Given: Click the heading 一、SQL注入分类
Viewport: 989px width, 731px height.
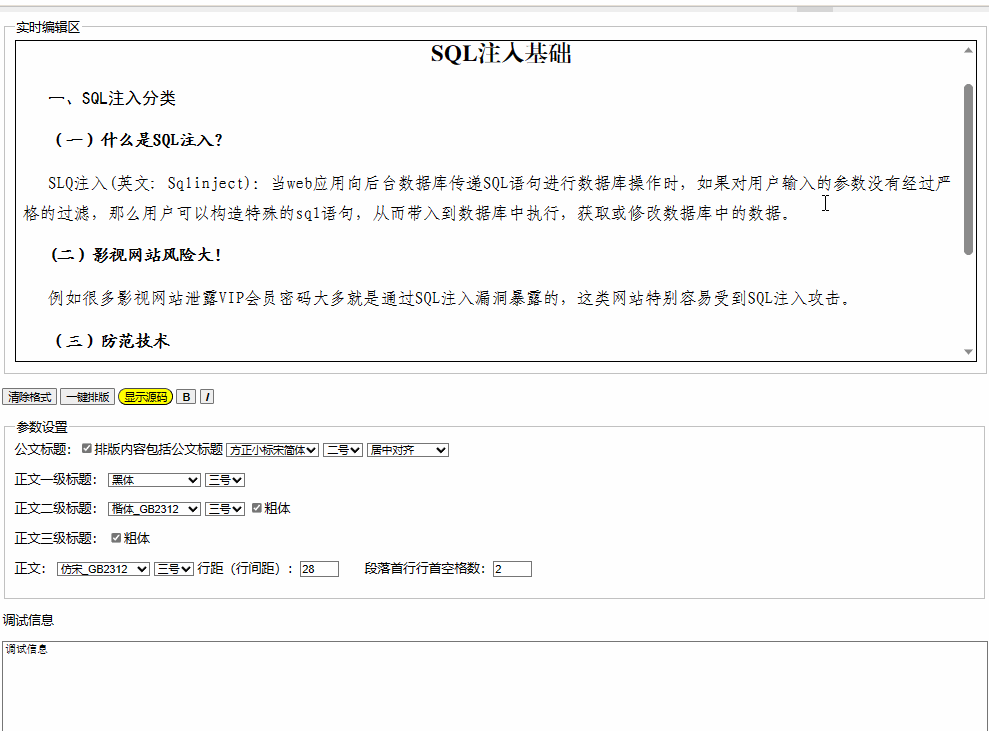Looking at the screenshot, I should (112, 98).
